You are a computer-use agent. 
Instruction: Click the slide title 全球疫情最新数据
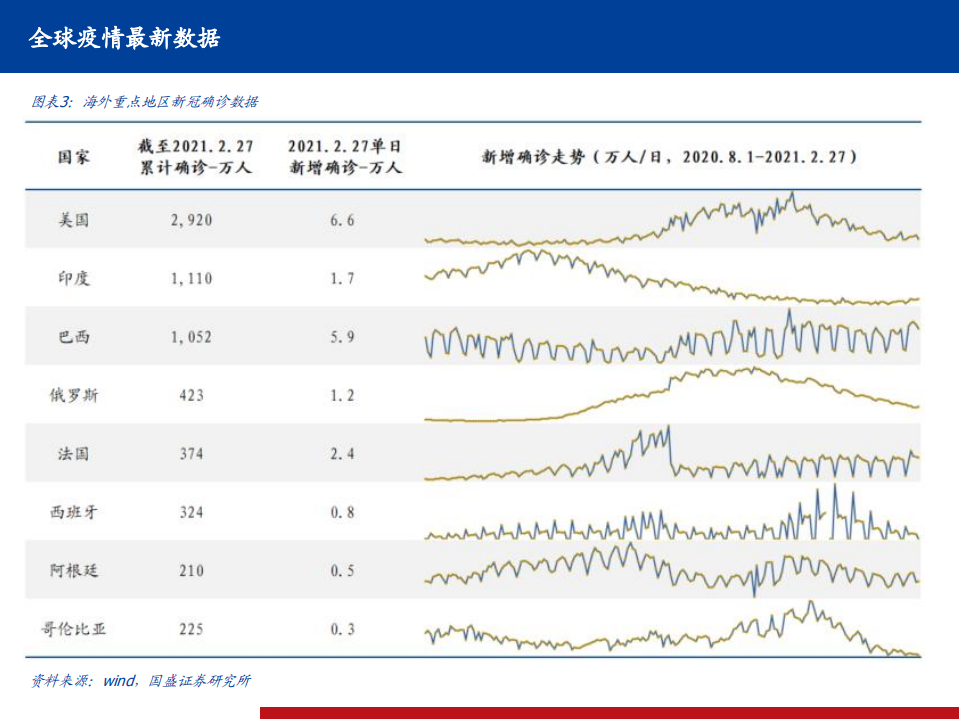click(x=128, y=39)
